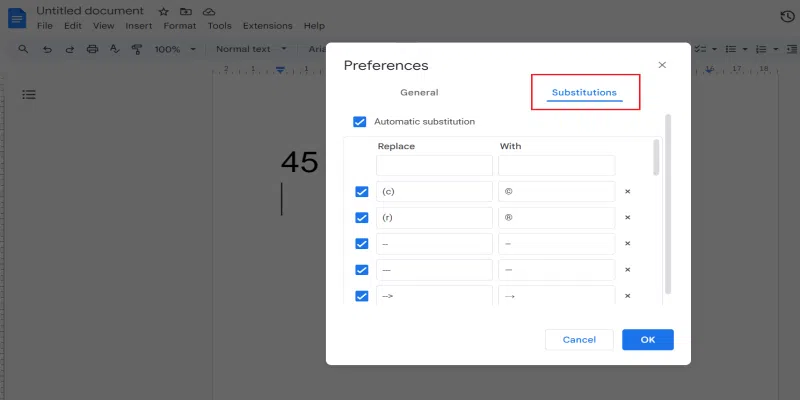800x400 pixels.
Task: Show document outline list icon
Action: (29, 94)
